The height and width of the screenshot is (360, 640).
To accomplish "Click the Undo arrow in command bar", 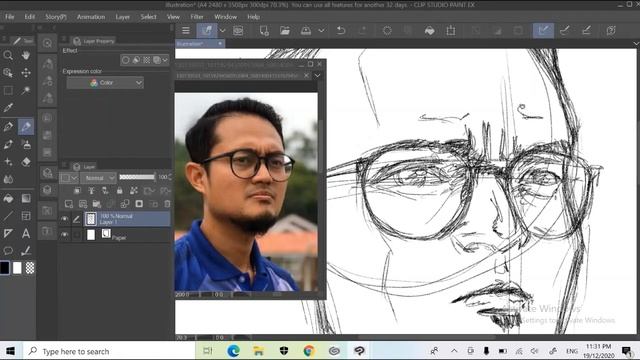I will pyautogui.click(x=341, y=31).
